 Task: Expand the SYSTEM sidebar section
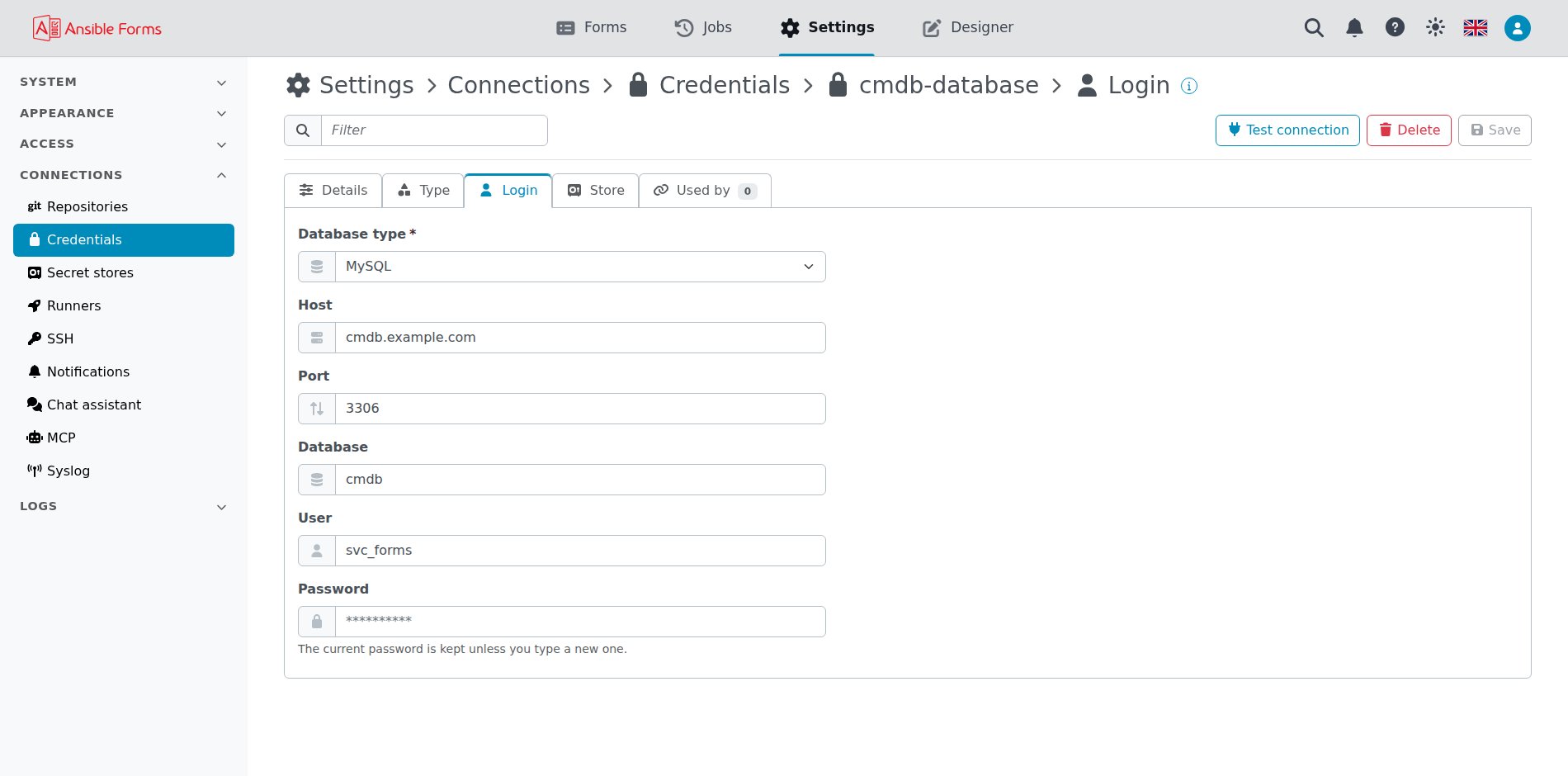(x=124, y=83)
